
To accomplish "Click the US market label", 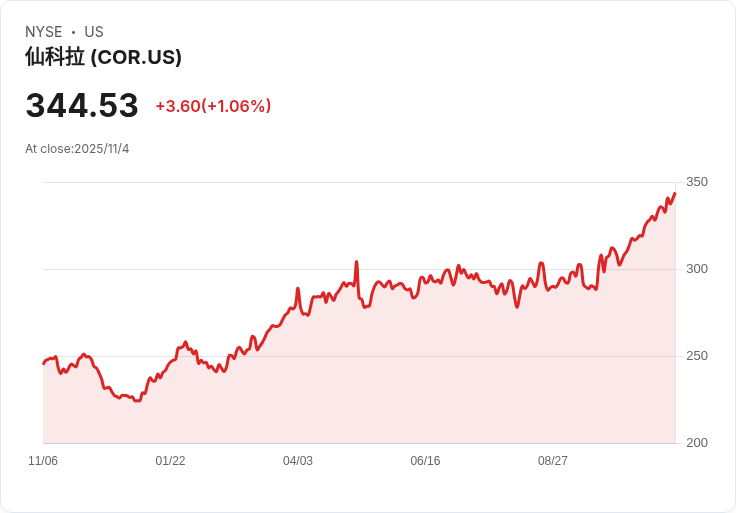I will [x=94, y=32].
